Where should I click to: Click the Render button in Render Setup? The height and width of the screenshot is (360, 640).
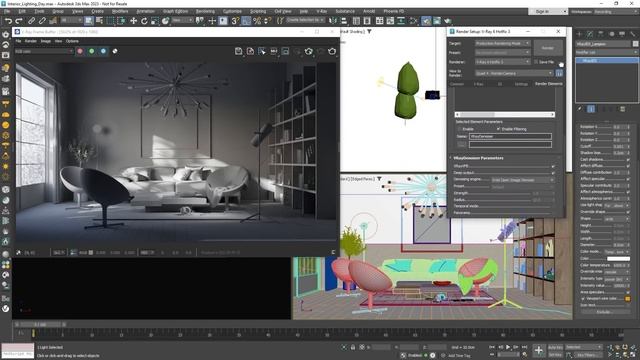pyautogui.click(x=548, y=48)
